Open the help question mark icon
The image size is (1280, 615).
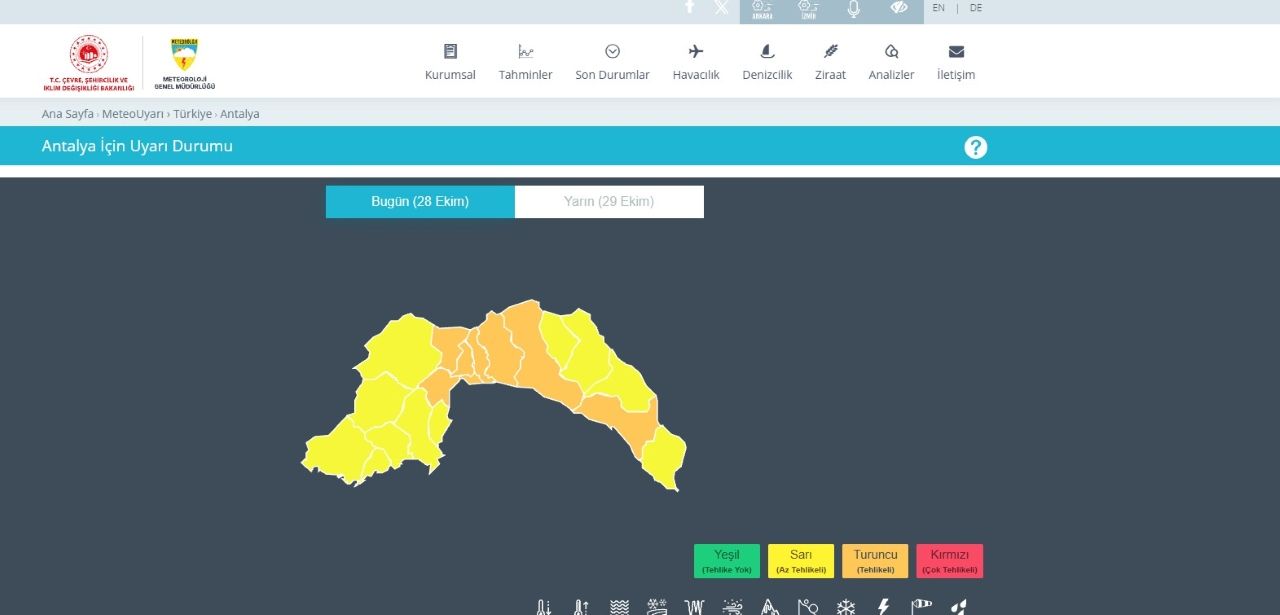(x=976, y=147)
